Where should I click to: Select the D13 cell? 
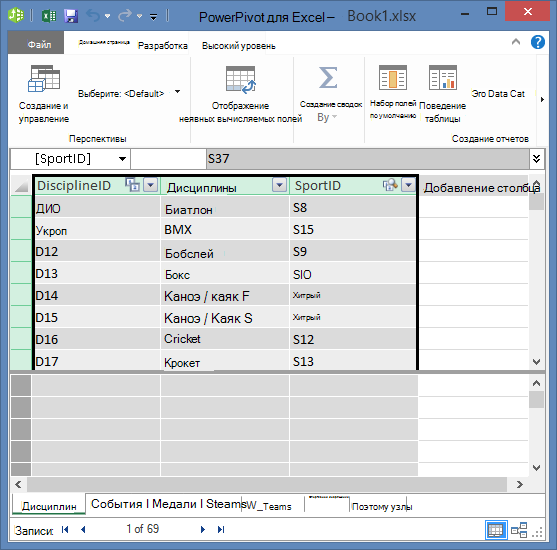coord(97,274)
